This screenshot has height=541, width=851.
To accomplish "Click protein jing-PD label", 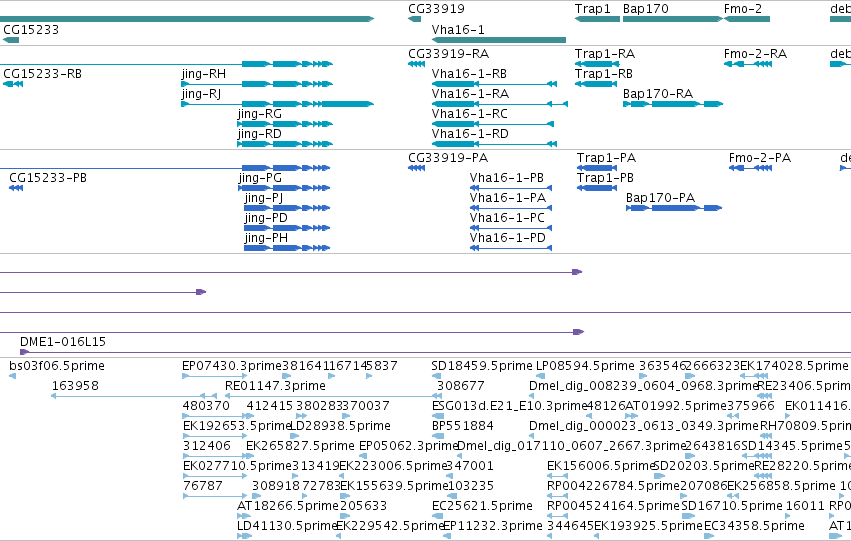I will click(x=266, y=218).
